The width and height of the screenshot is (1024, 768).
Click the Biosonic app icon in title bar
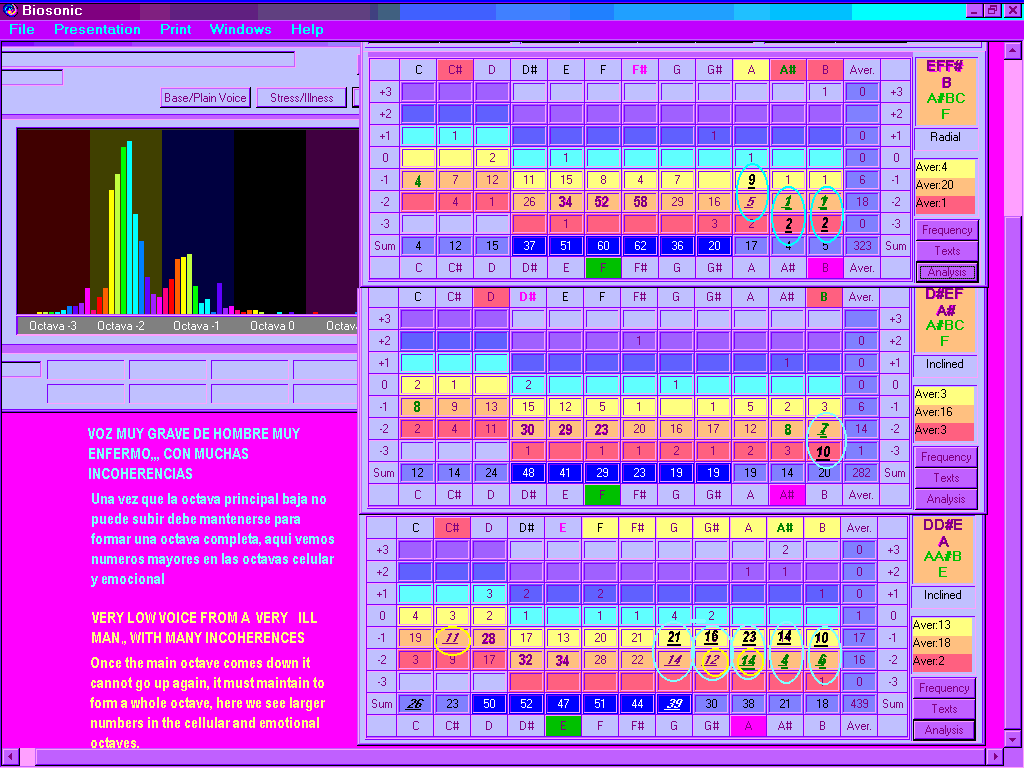10,10
